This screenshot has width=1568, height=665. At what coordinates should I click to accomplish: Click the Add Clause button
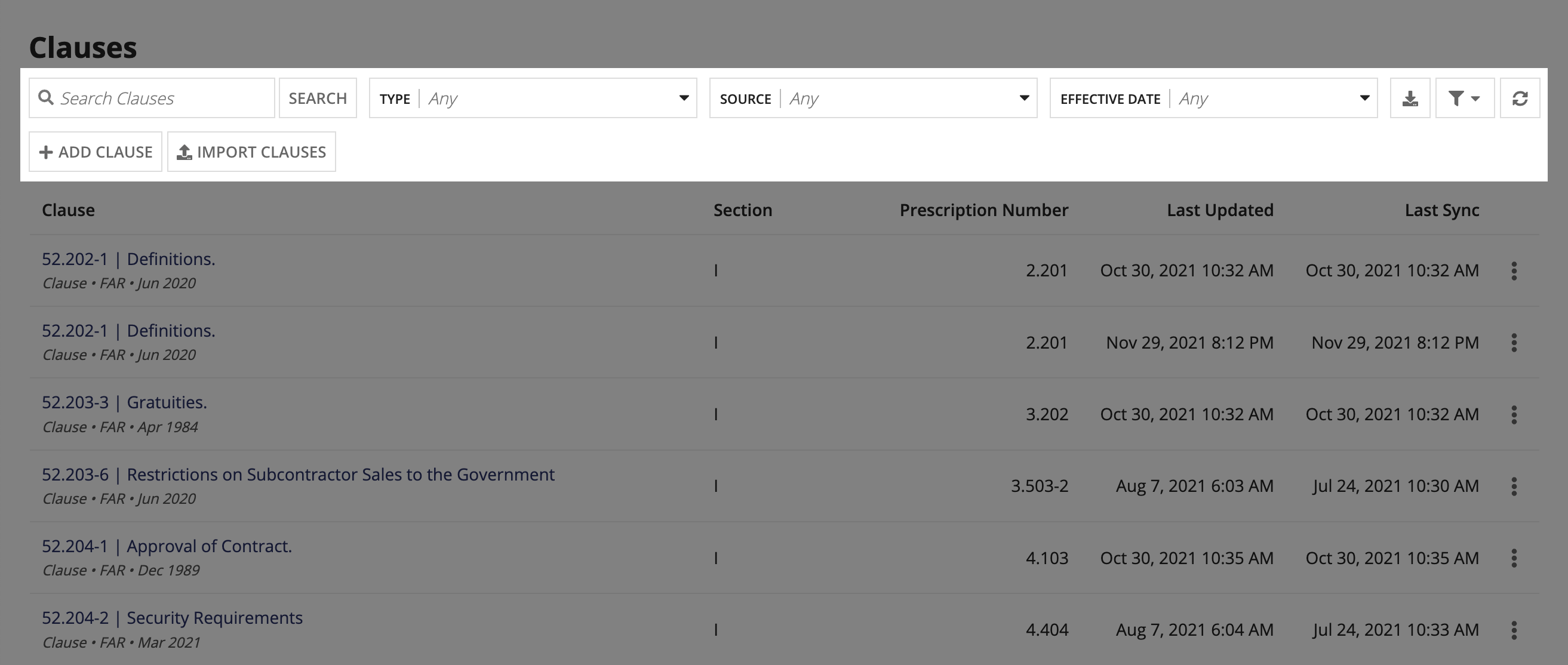[96, 152]
